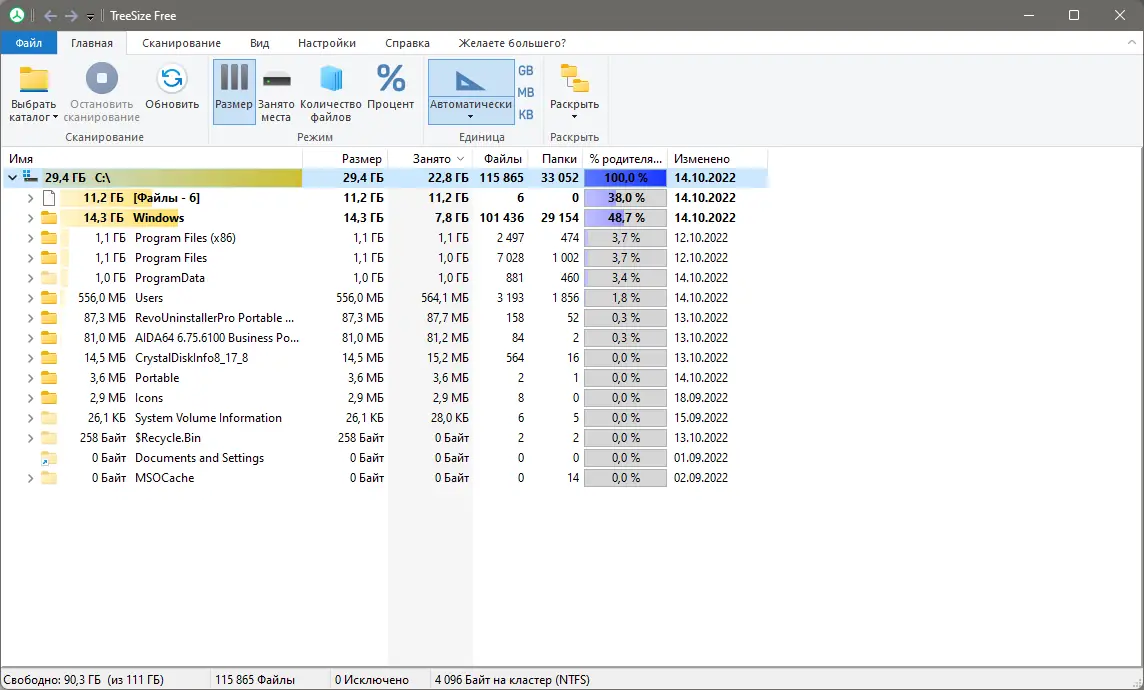
Task: Click the C:\ drive icon
Action: click(x=30, y=177)
